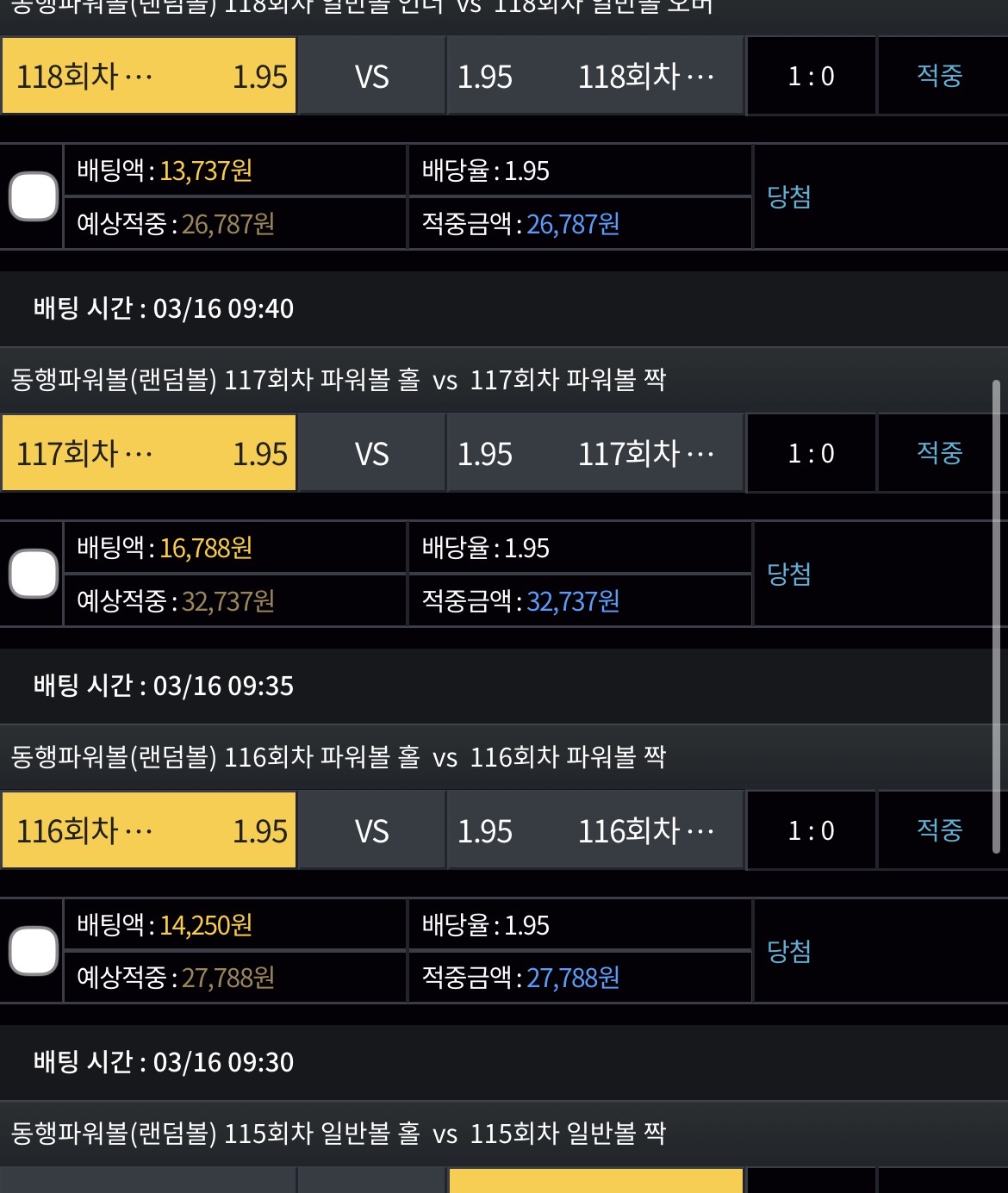1008x1193 pixels.
Task: Tick the checkbox beside 16,788원 bet
Action: click(34, 574)
